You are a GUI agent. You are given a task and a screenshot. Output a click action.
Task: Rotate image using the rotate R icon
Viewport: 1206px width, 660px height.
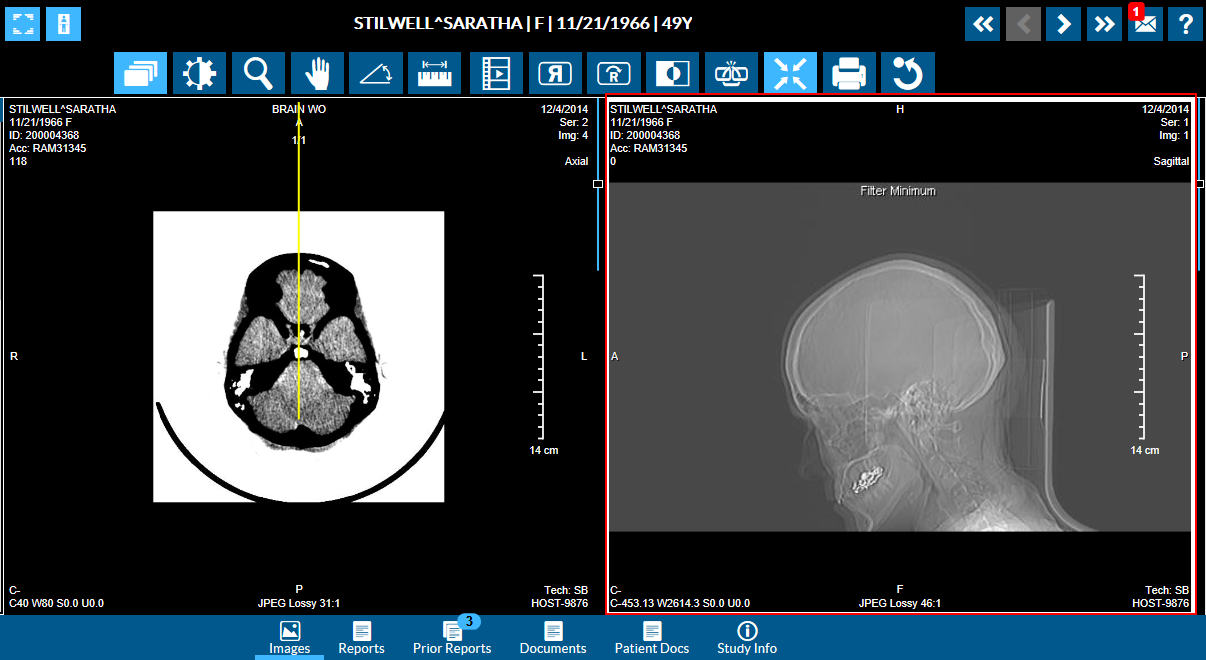[613, 73]
